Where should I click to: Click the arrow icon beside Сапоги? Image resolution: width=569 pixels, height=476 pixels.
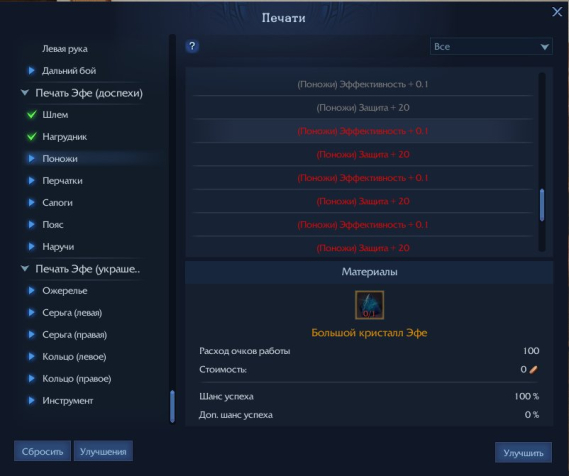[x=32, y=202]
